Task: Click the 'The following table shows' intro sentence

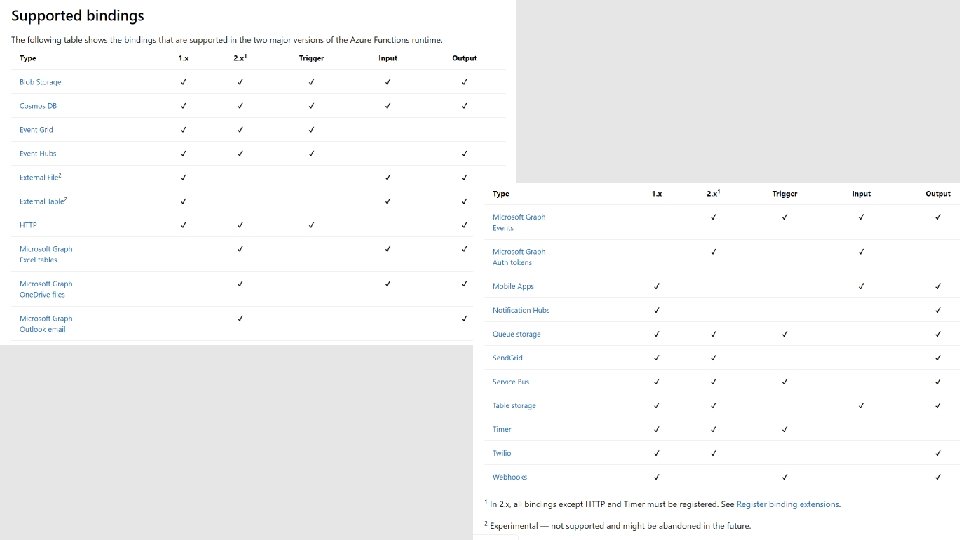Action: (x=227, y=40)
